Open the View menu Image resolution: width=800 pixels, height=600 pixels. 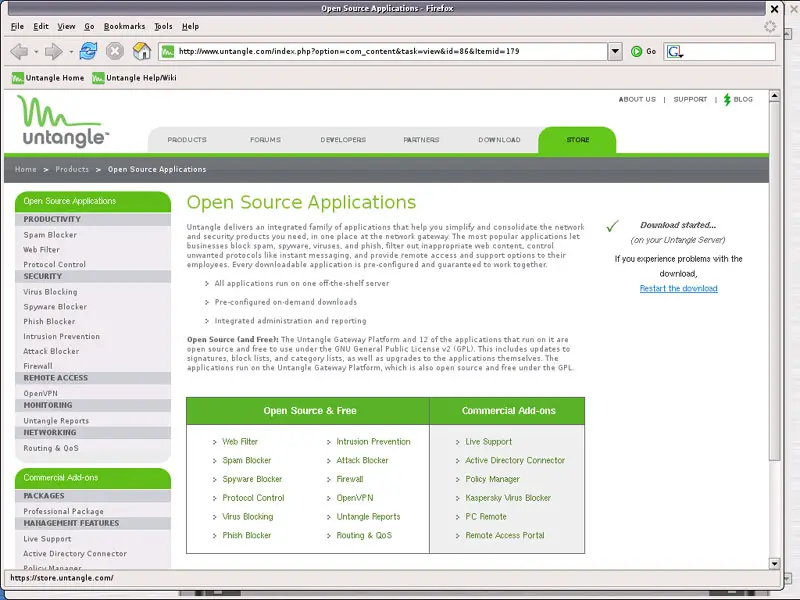pyautogui.click(x=66, y=27)
